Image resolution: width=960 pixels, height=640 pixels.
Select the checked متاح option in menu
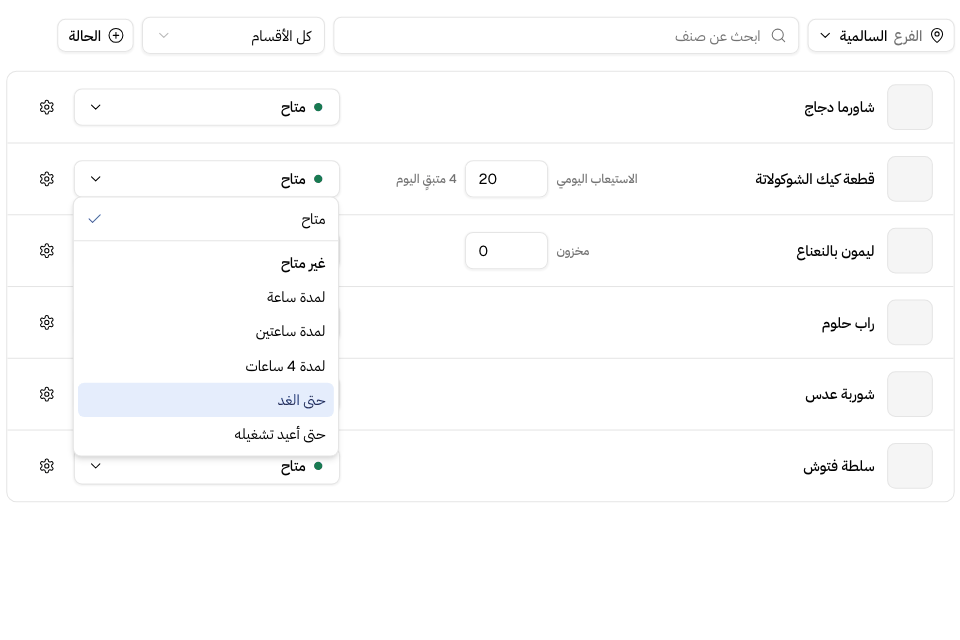206,219
